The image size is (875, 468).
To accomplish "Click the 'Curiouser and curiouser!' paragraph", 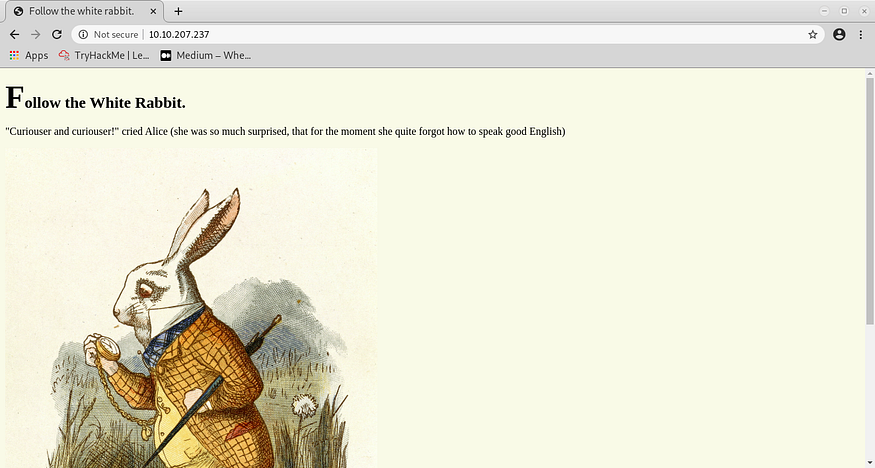I will tap(285, 132).
